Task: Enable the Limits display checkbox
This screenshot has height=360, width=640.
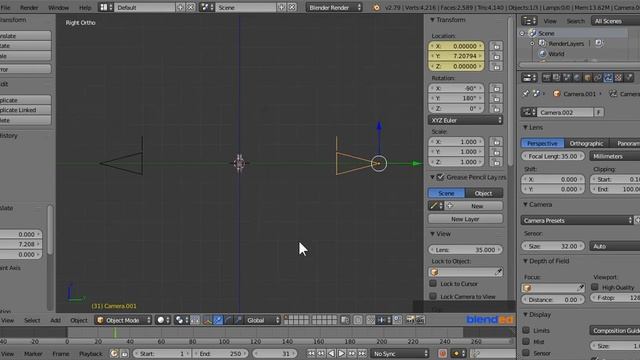Action: (x=526, y=330)
